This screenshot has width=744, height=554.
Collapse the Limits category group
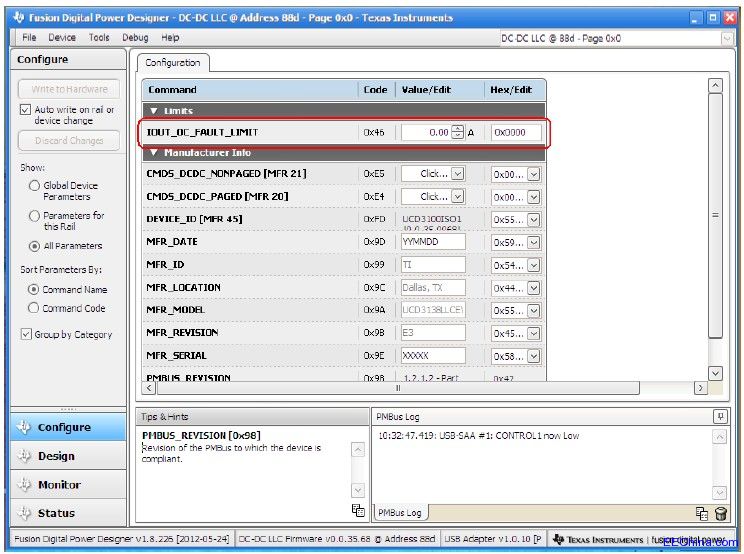(154, 111)
